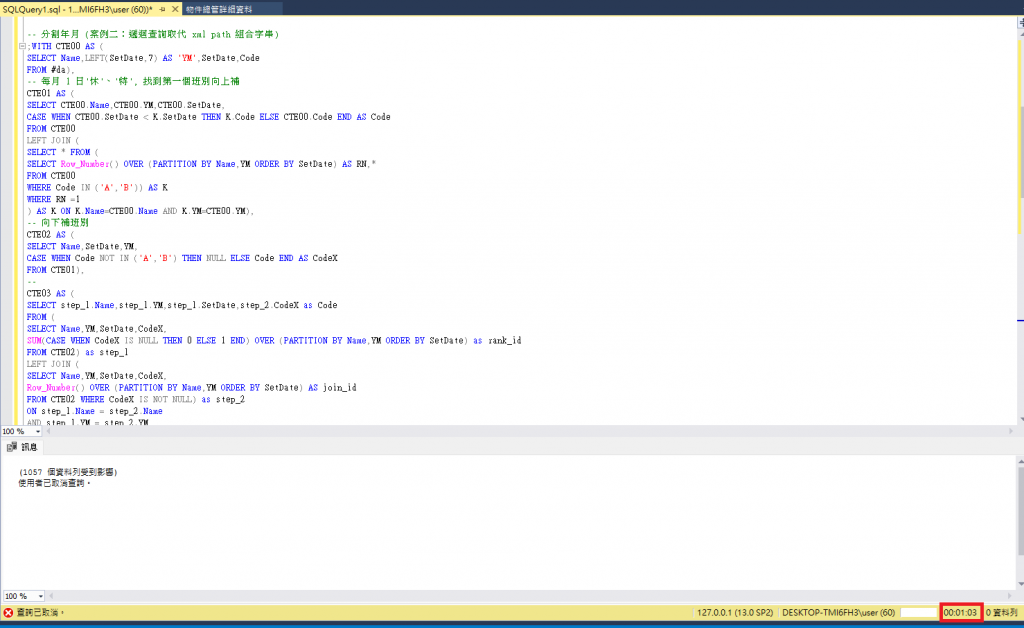The width and height of the screenshot is (1024, 628).
Task: Open the 物件總管詳細資料 tab
Action: pyautogui.click(x=219, y=9)
